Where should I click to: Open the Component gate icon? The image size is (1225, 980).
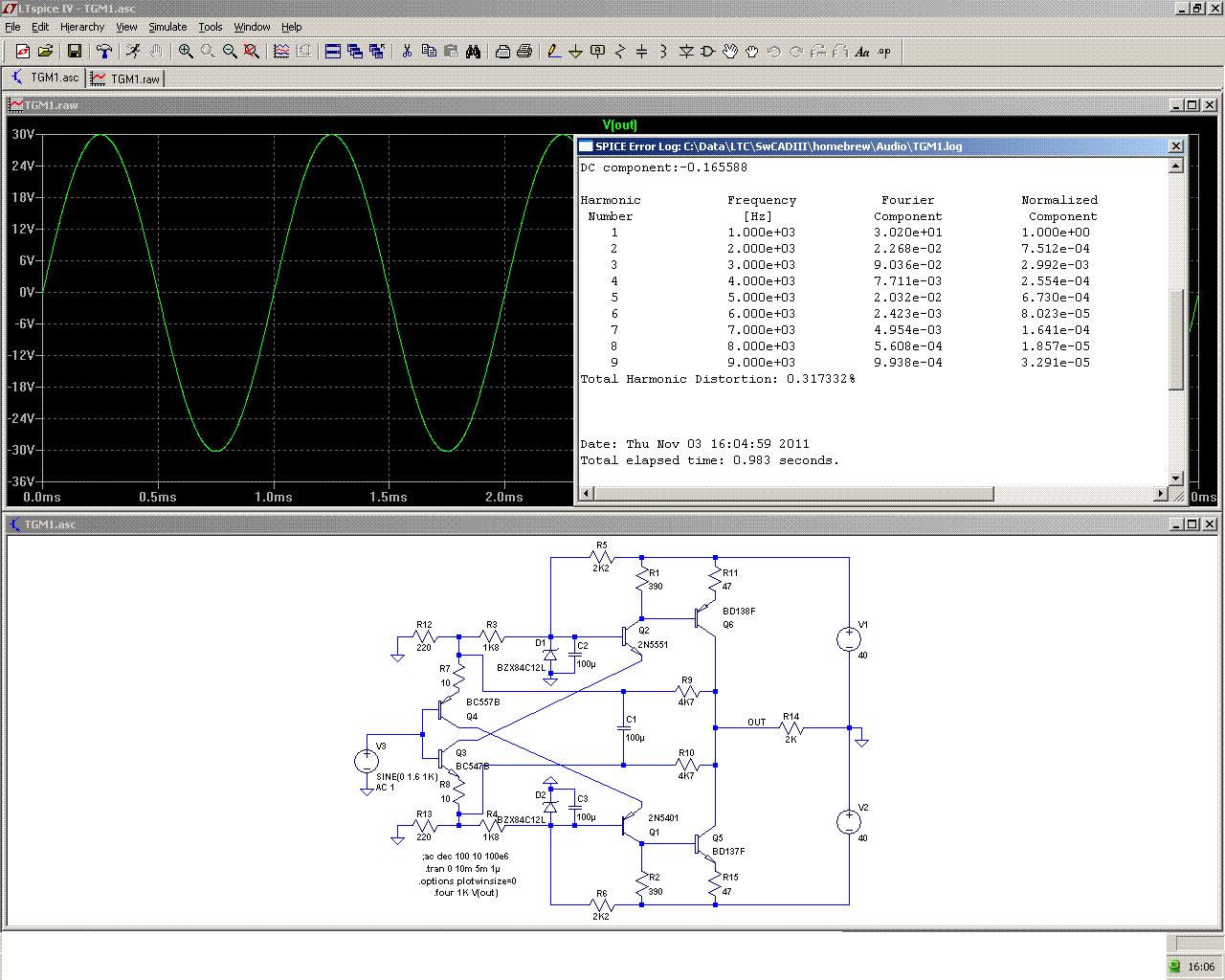click(x=708, y=52)
